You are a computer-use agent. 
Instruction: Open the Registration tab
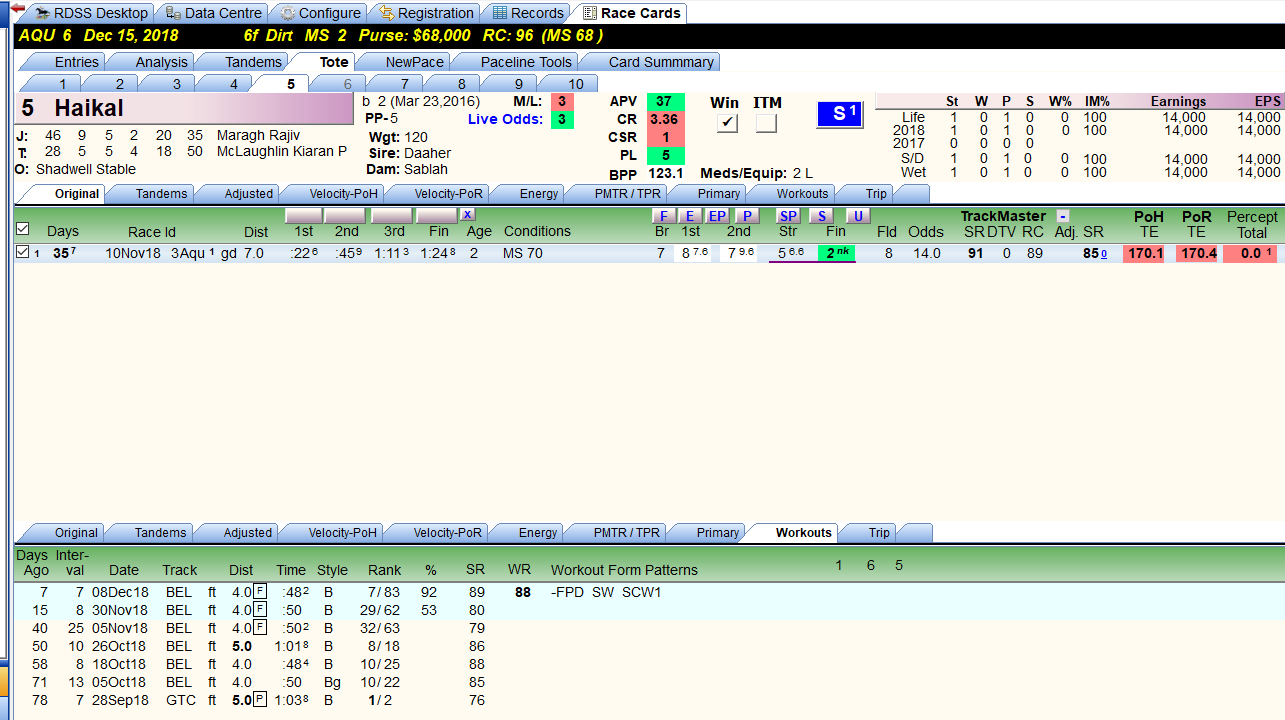coord(425,13)
